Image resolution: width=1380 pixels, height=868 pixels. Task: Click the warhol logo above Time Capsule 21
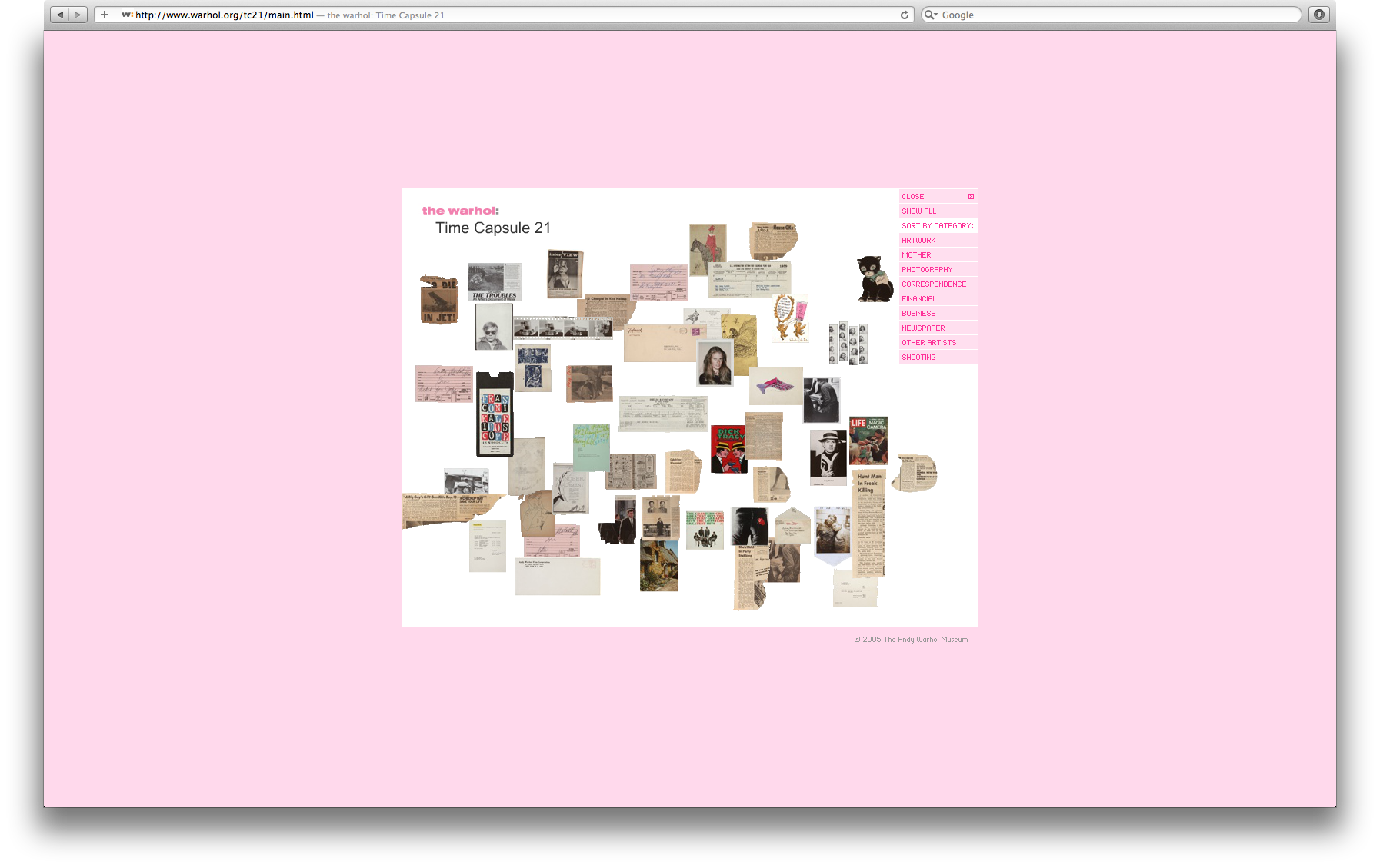pos(462,210)
